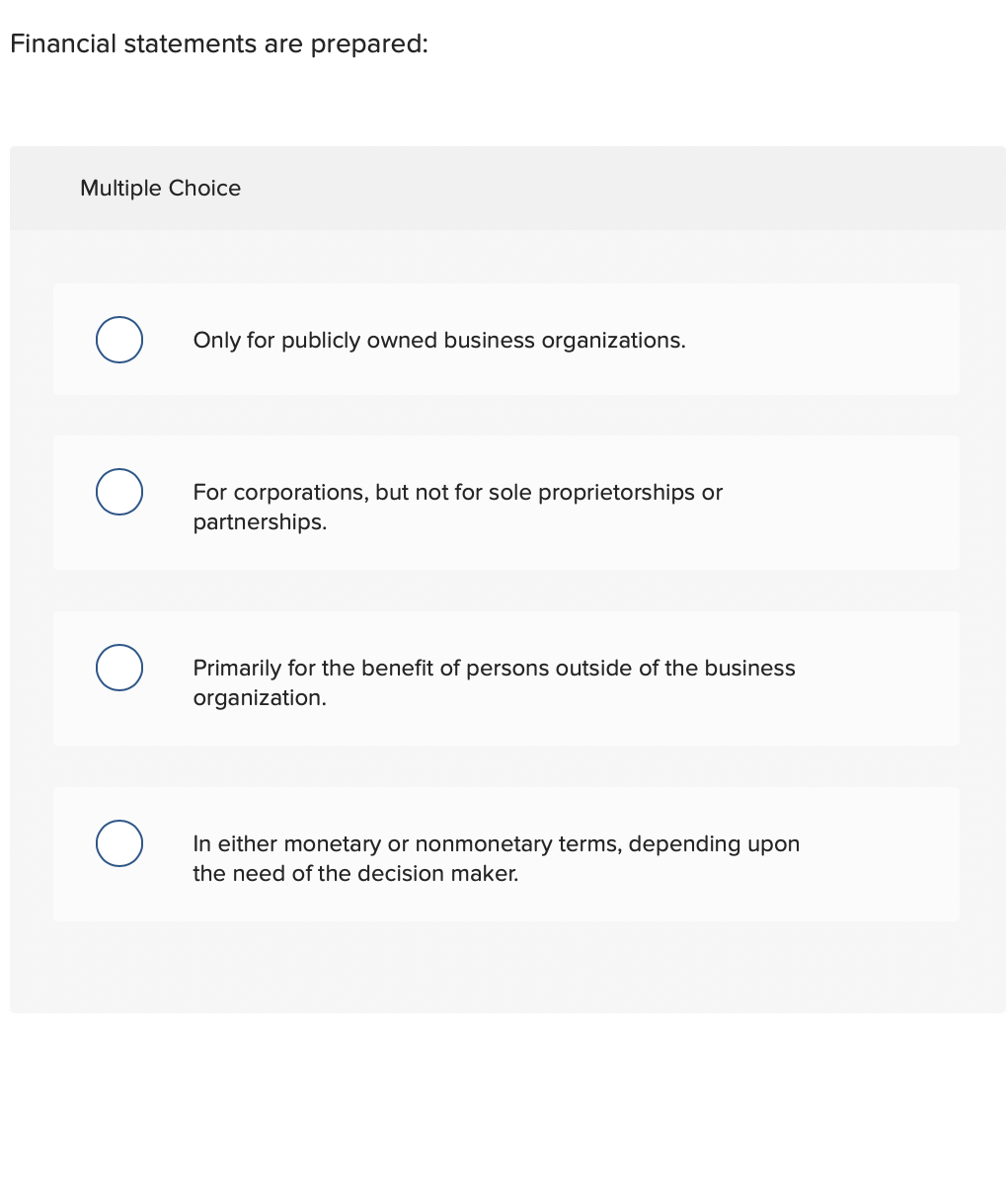Click the answer text about publicly owned organizations
This screenshot has width=1008, height=1191.
tap(439, 340)
